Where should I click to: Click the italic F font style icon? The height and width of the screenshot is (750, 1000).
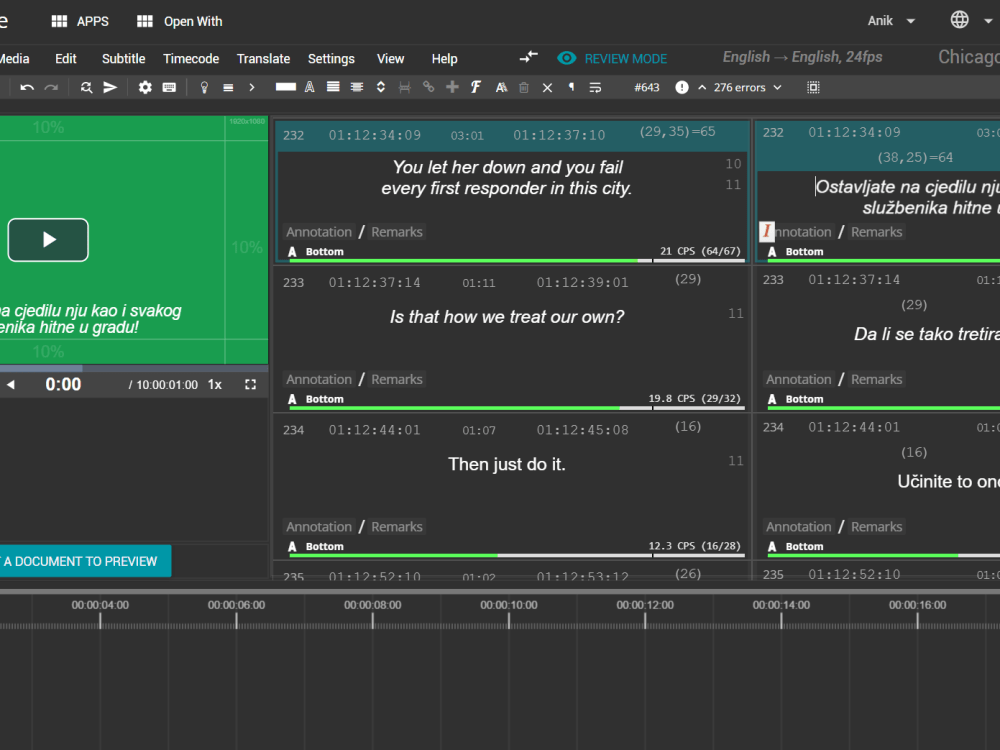(x=476, y=87)
